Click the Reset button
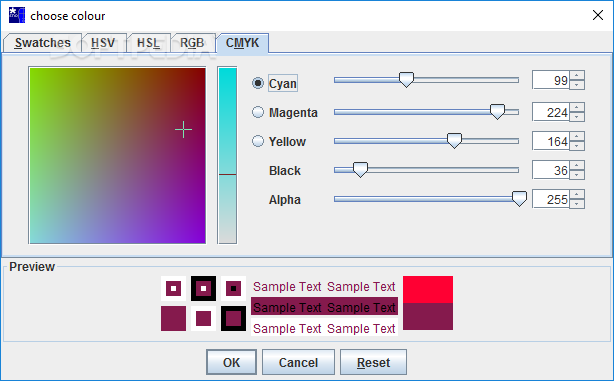614x381 pixels. pos(373,362)
